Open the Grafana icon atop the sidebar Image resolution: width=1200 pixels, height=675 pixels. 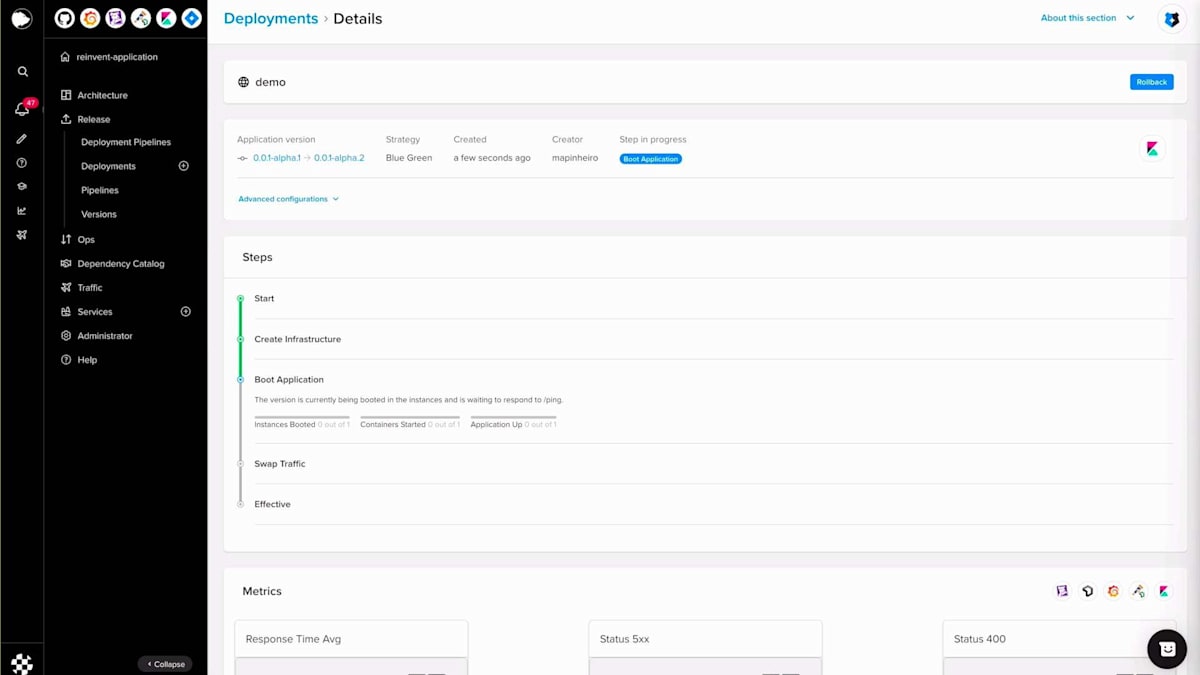click(90, 18)
